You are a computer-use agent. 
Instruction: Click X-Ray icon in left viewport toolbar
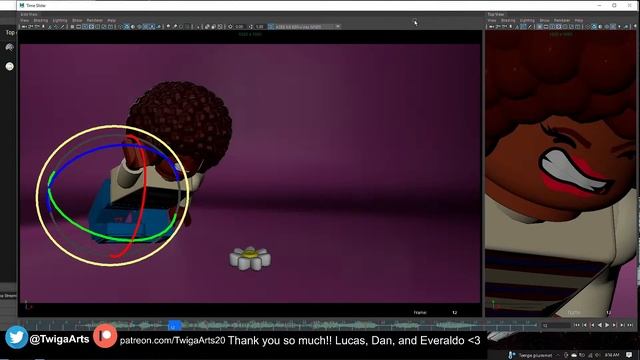click(207, 27)
